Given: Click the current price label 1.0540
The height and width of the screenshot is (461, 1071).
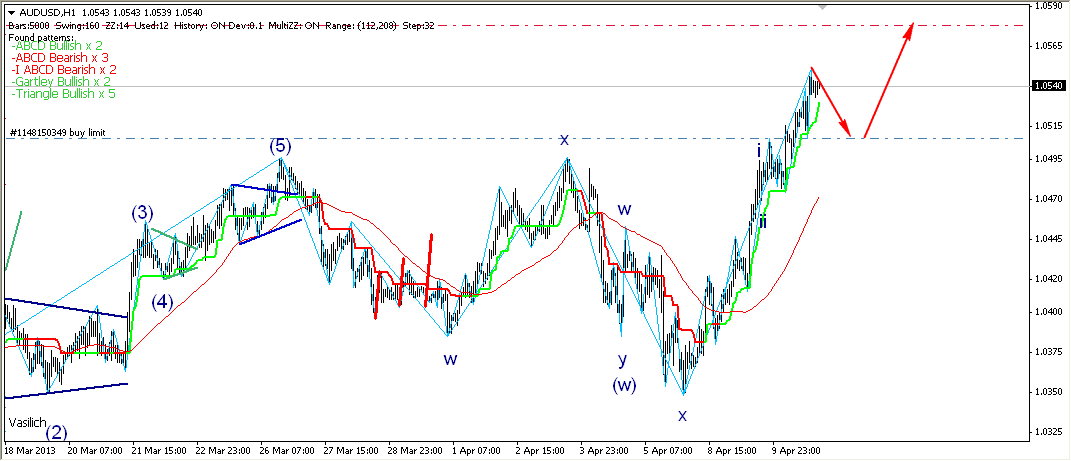Looking at the screenshot, I should [1052, 86].
